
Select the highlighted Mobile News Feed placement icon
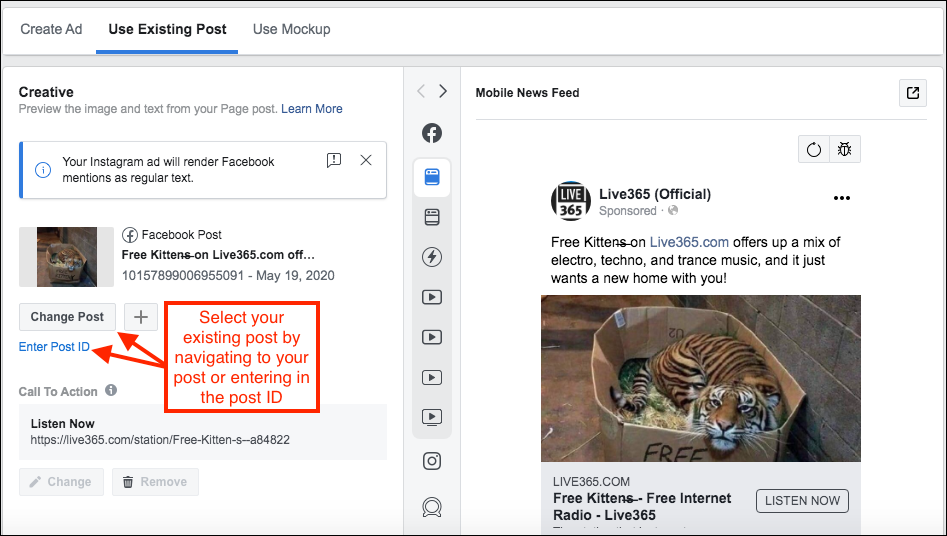click(432, 178)
